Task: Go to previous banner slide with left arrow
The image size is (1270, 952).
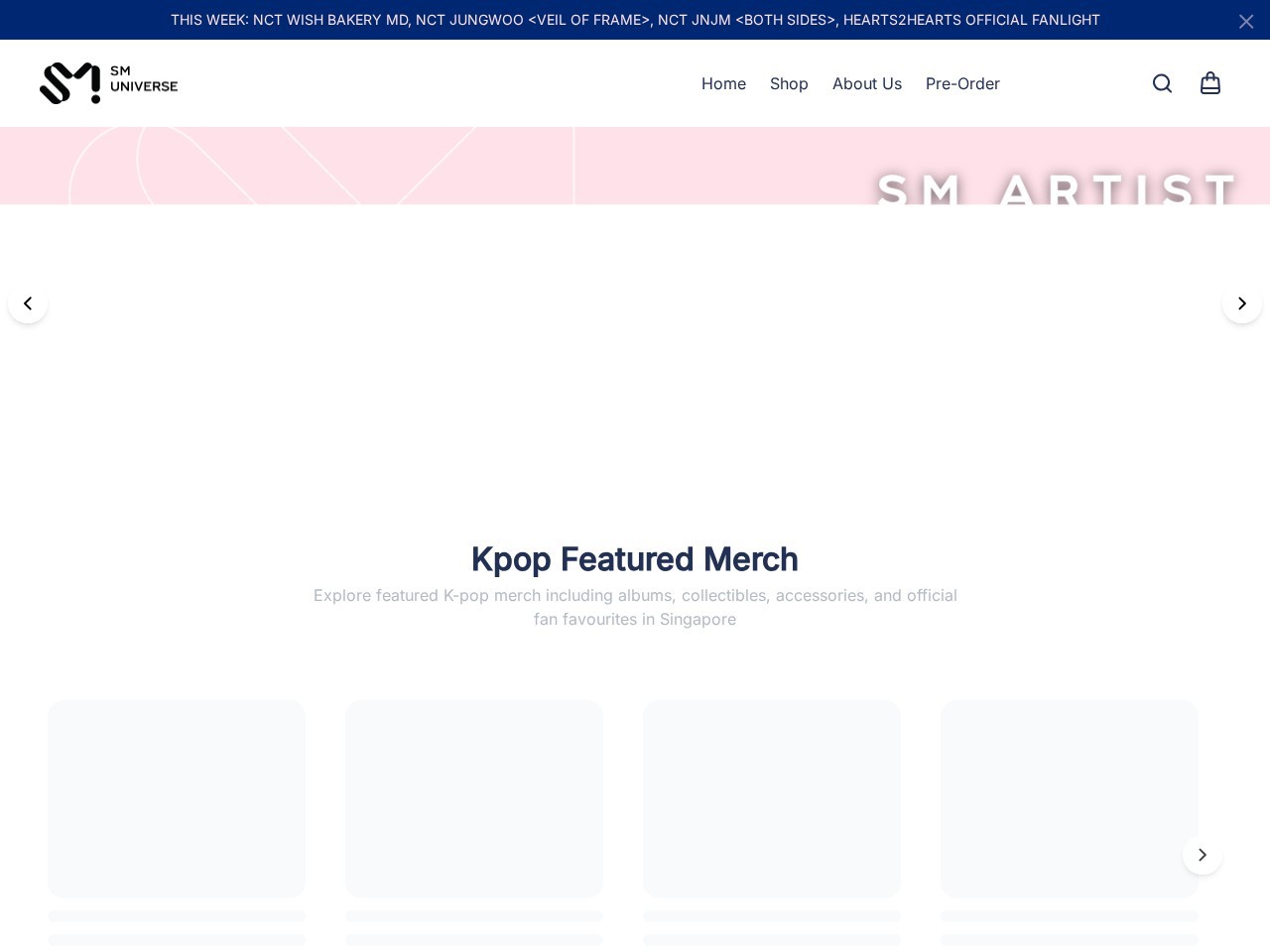Action: tap(28, 302)
